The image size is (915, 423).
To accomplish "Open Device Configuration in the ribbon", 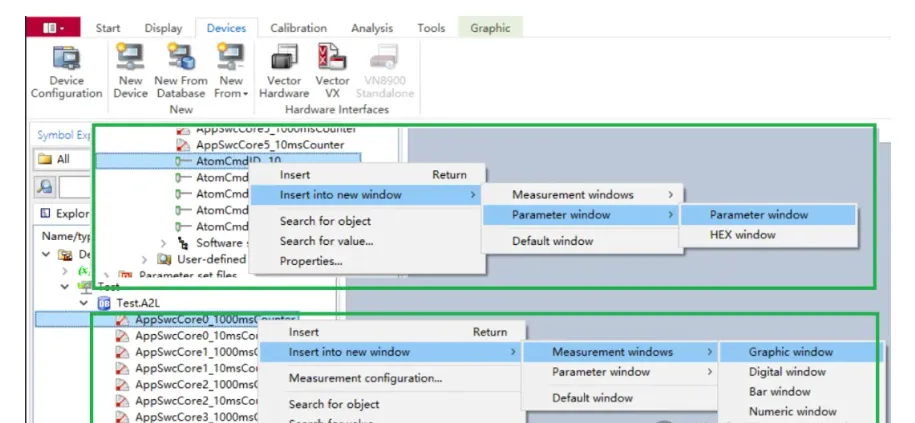I will click(x=67, y=71).
